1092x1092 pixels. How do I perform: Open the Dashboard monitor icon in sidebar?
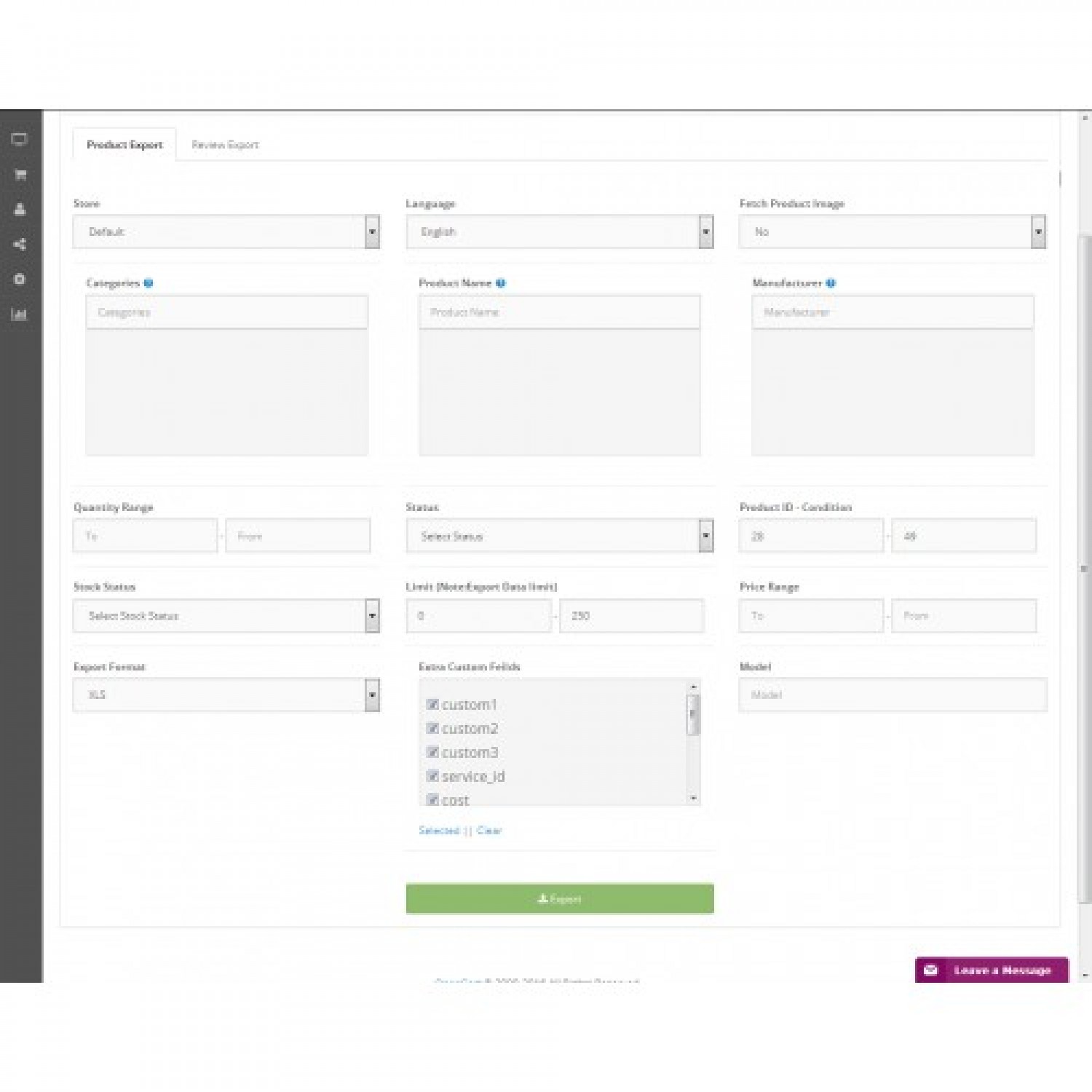[x=20, y=140]
